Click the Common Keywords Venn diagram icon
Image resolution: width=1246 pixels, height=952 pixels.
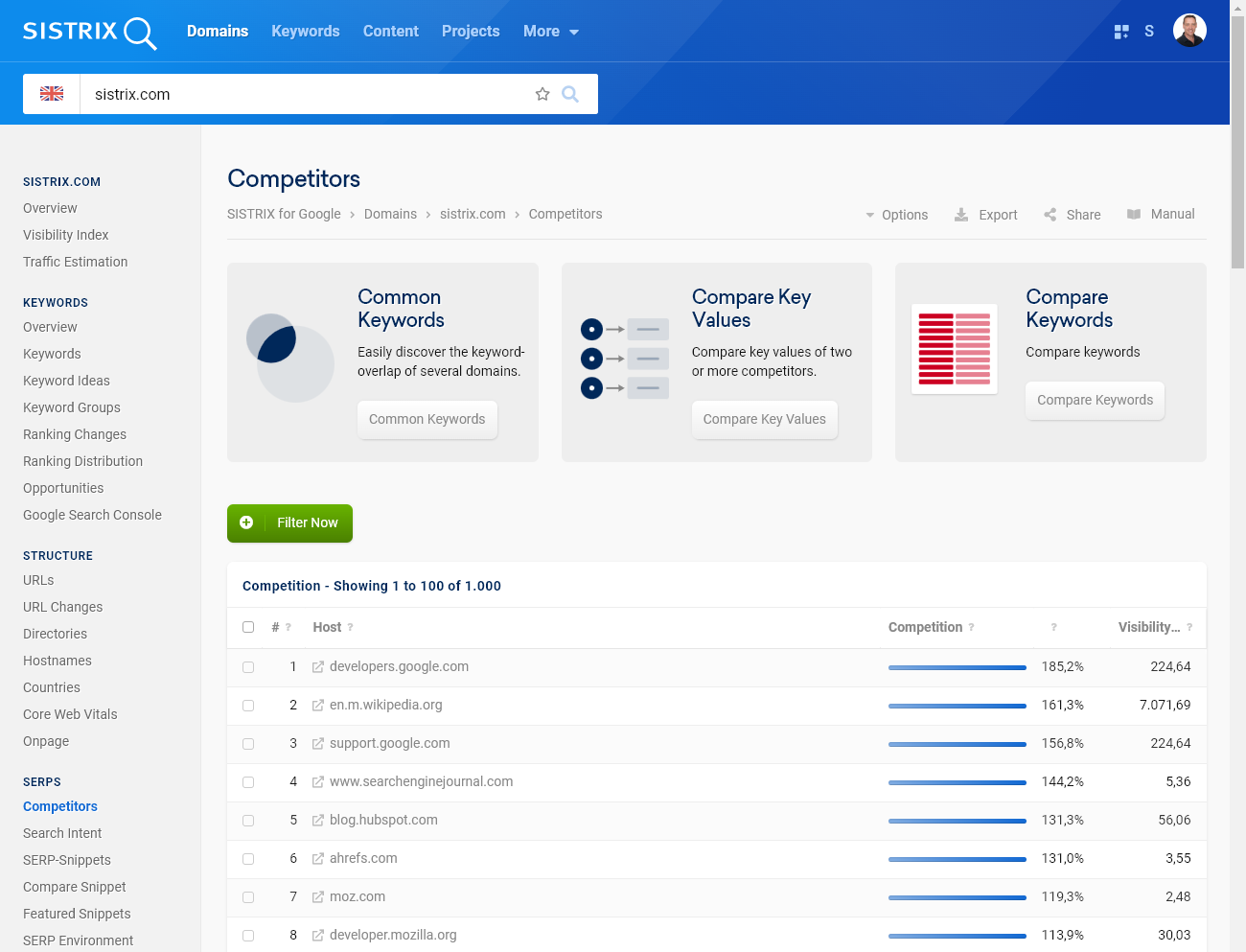tap(290, 358)
